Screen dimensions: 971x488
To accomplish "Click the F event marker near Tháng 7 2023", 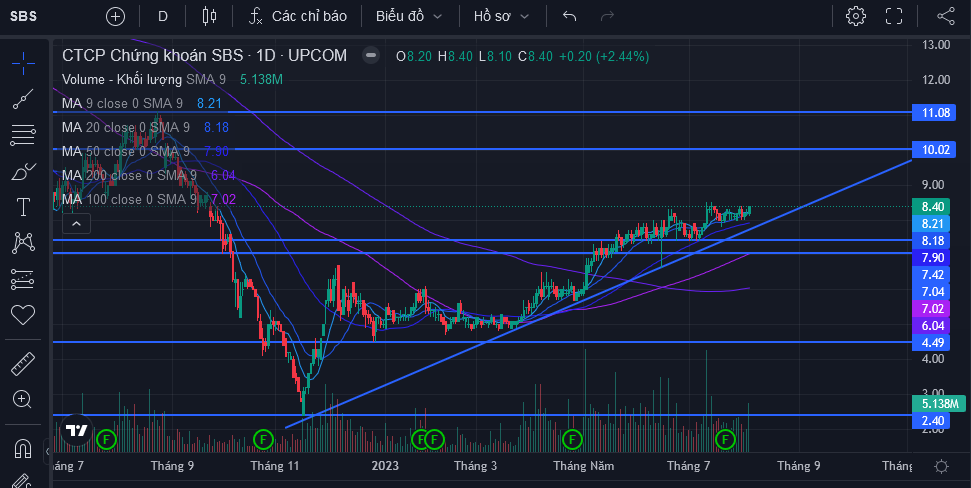I will (725, 440).
